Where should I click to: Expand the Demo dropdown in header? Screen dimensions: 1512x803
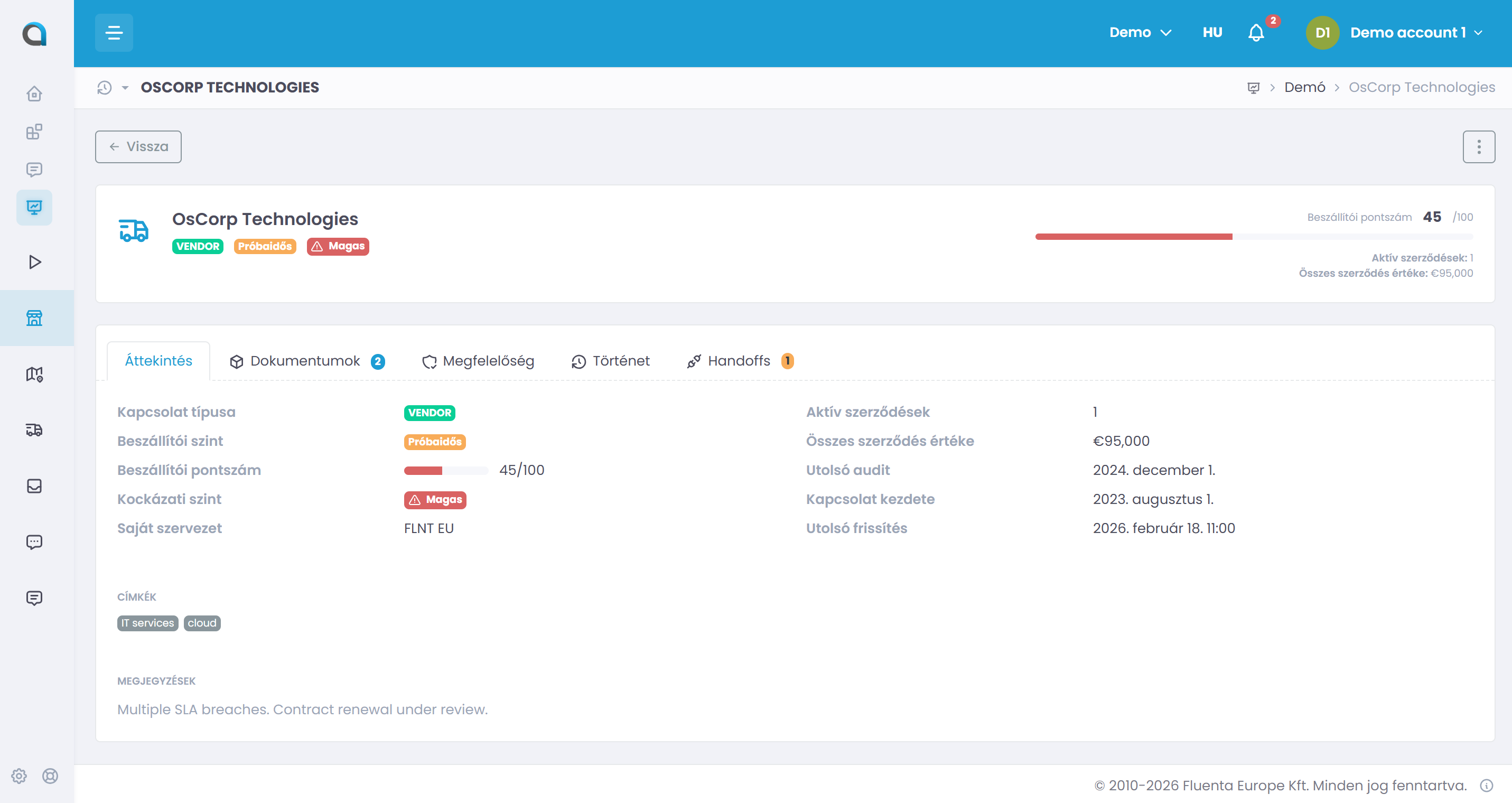click(x=1140, y=32)
